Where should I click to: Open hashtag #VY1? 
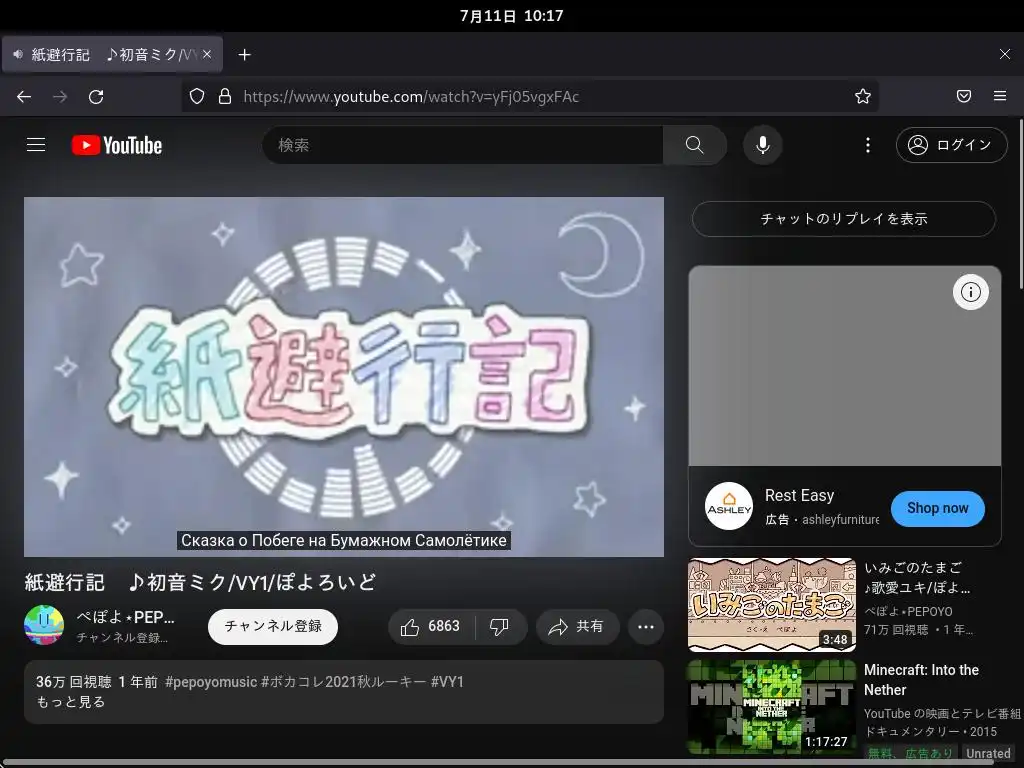[447, 682]
